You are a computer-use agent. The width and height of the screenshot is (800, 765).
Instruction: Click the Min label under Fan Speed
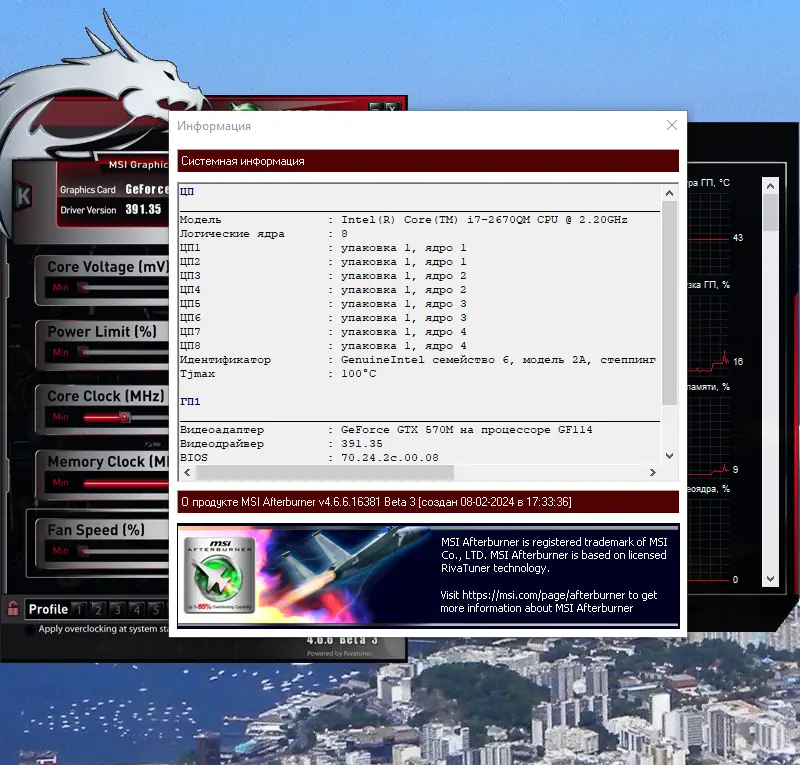point(60,551)
